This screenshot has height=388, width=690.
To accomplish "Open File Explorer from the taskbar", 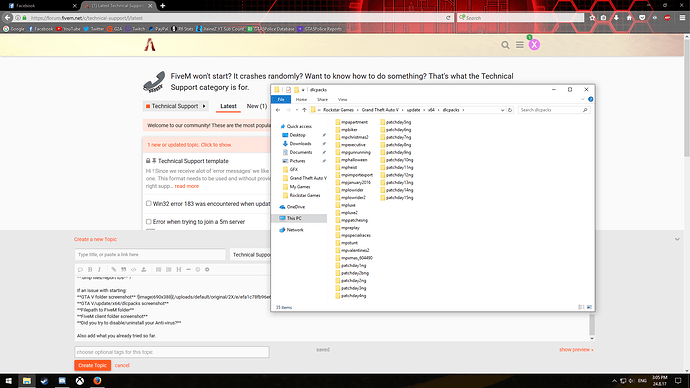I will point(27,381).
